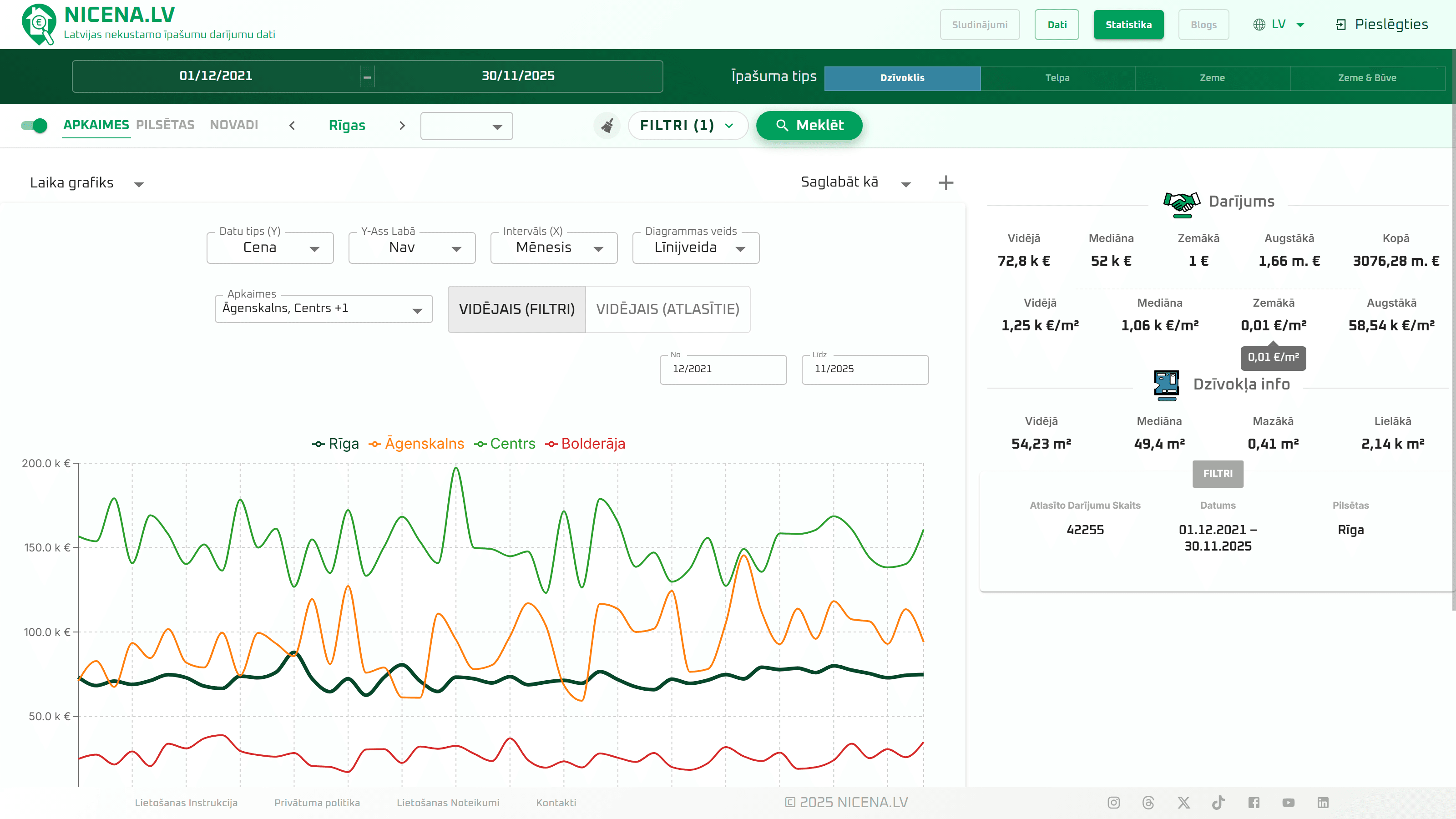Viewport: 1456px width, 819px height.
Task: Toggle the green switch beside APKAIMES
Action: [x=34, y=126]
